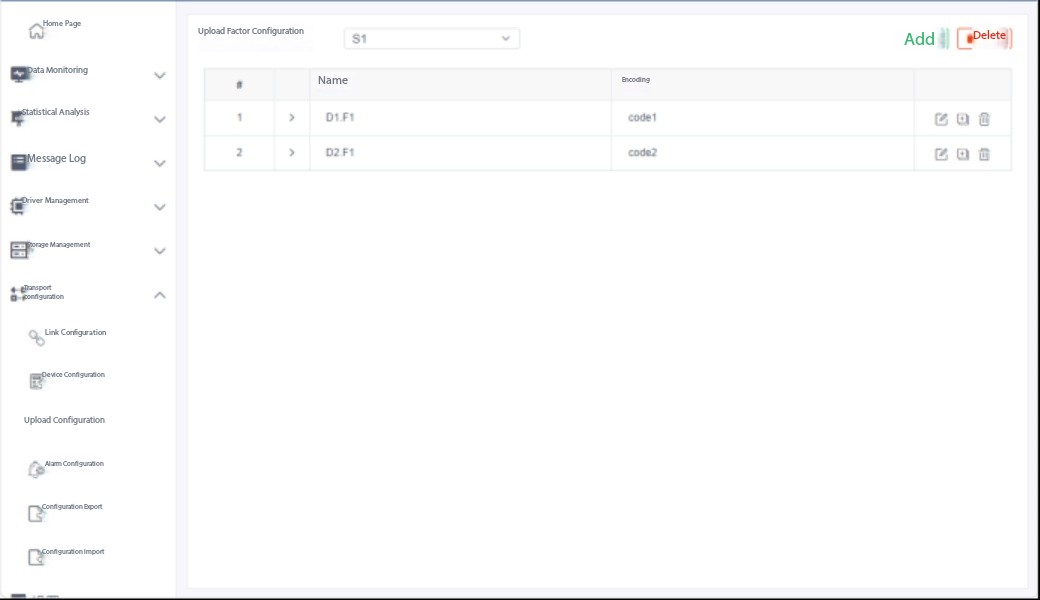Open the Configuration Import page
1040x600 pixels.
click(73, 552)
